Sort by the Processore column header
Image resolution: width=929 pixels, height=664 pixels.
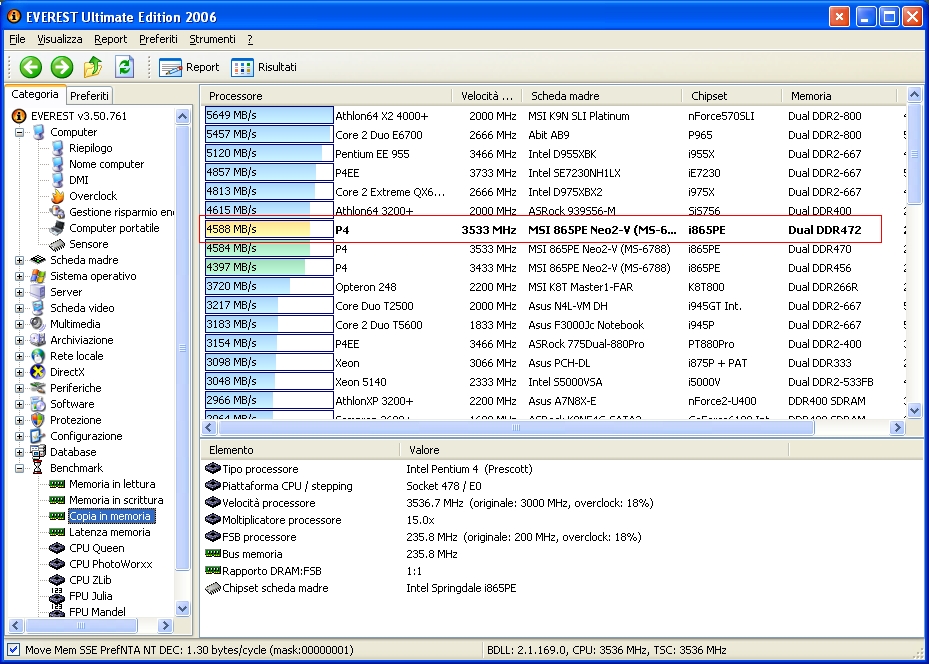[x=326, y=96]
